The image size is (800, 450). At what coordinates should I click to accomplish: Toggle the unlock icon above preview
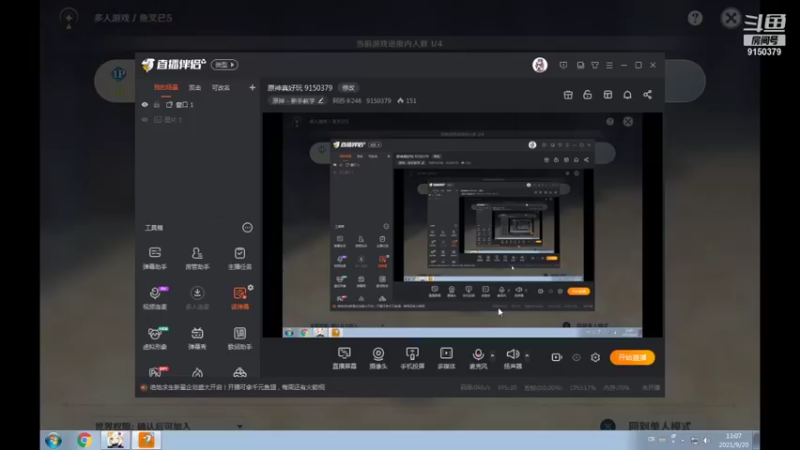point(587,95)
